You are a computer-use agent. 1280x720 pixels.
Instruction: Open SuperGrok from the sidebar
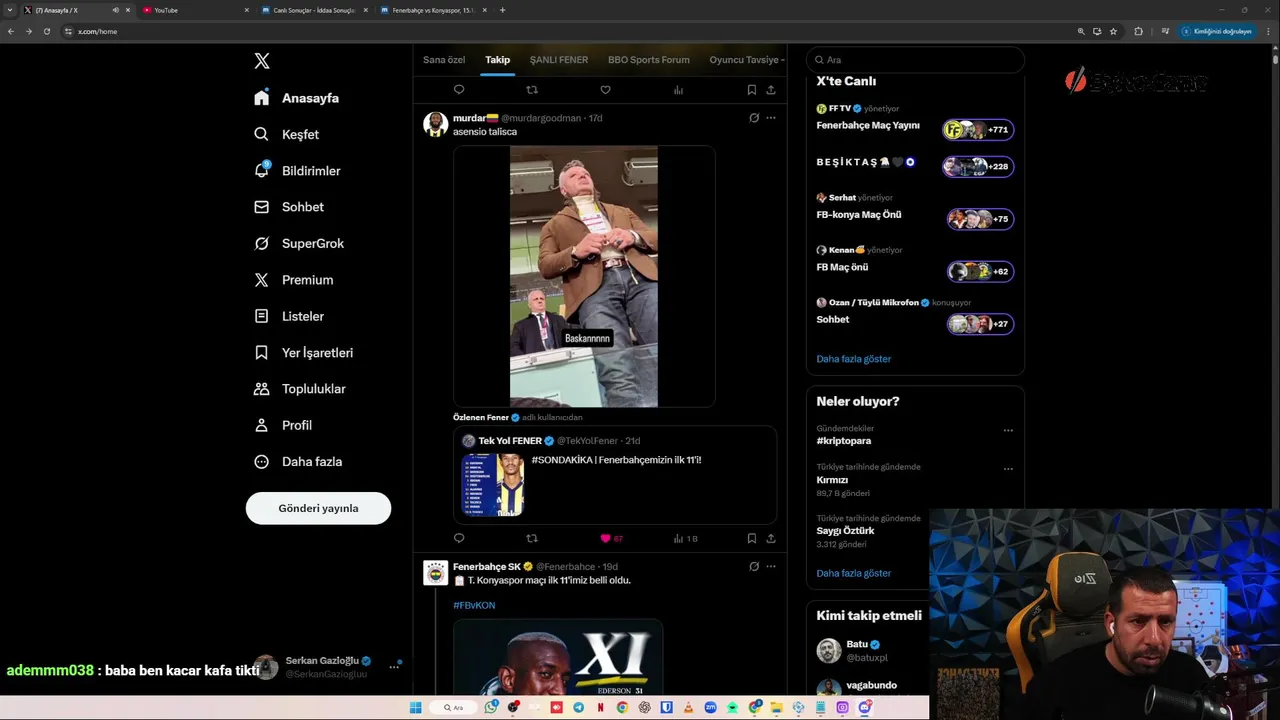coord(298,243)
